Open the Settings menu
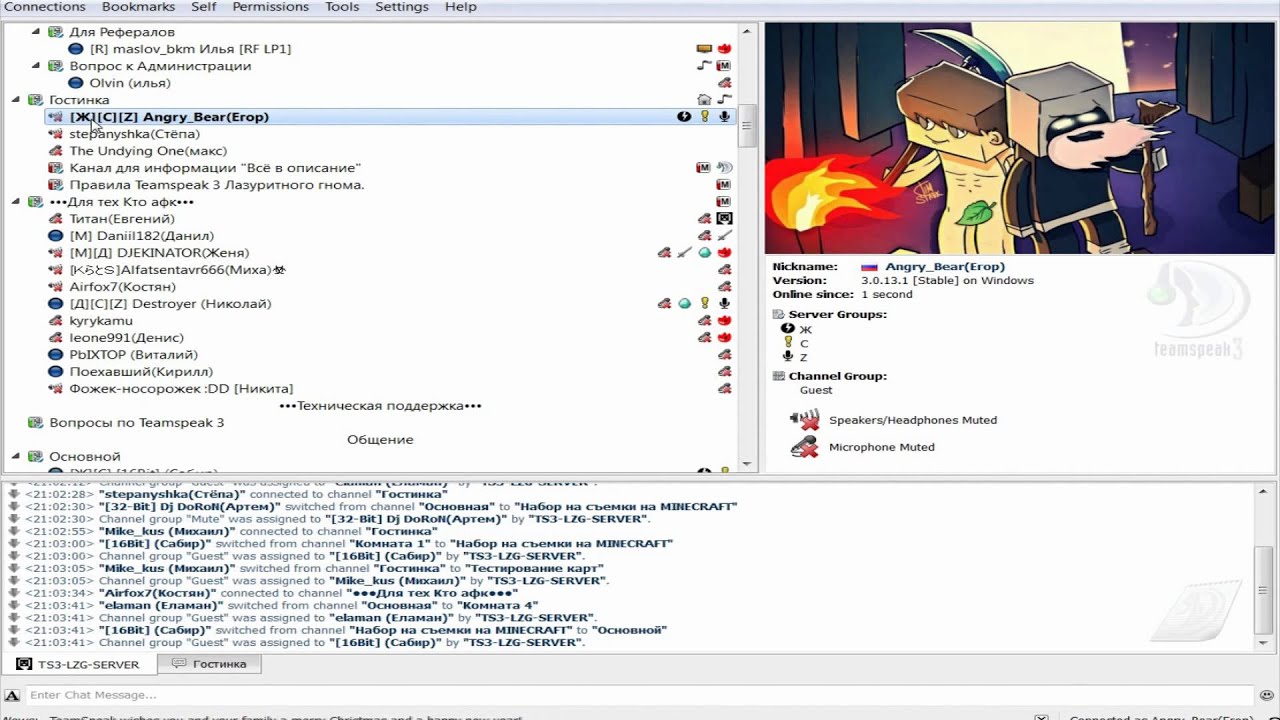1280x720 pixels. pos(402,7)
